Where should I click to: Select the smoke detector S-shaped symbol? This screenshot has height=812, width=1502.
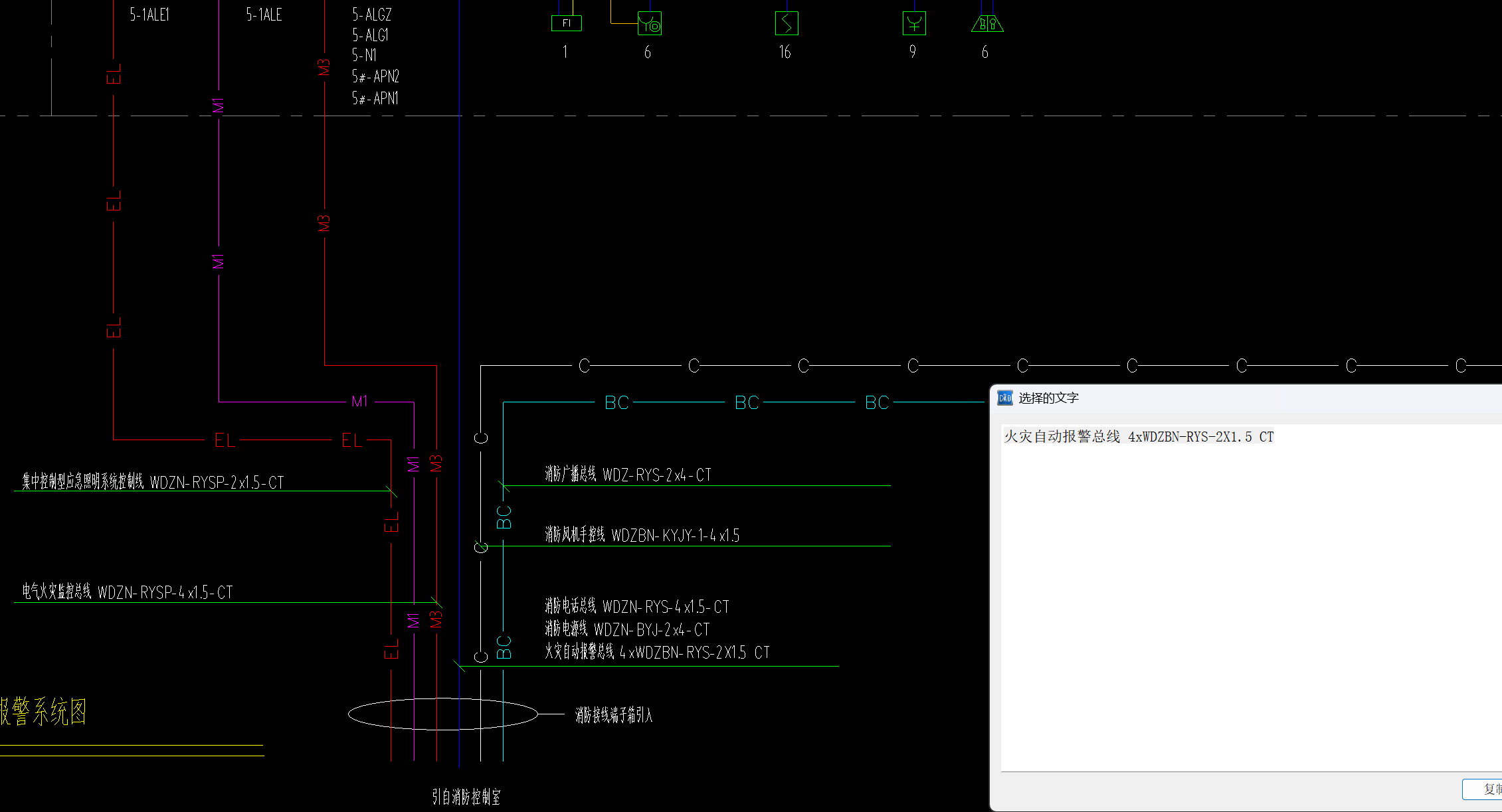coord(787,24)
